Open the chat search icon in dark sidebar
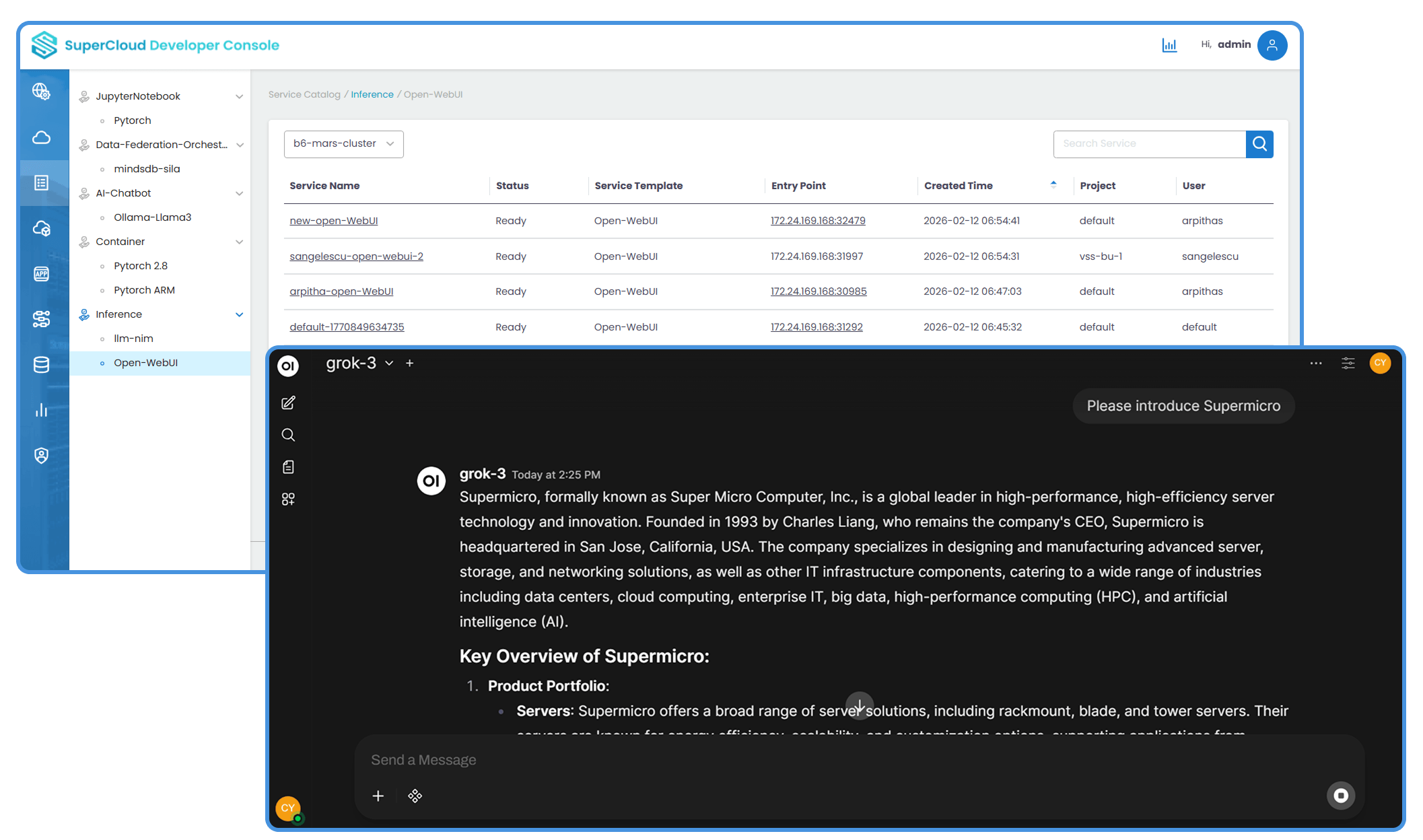The image size is (1423, 840). click(x=288, y=435)
